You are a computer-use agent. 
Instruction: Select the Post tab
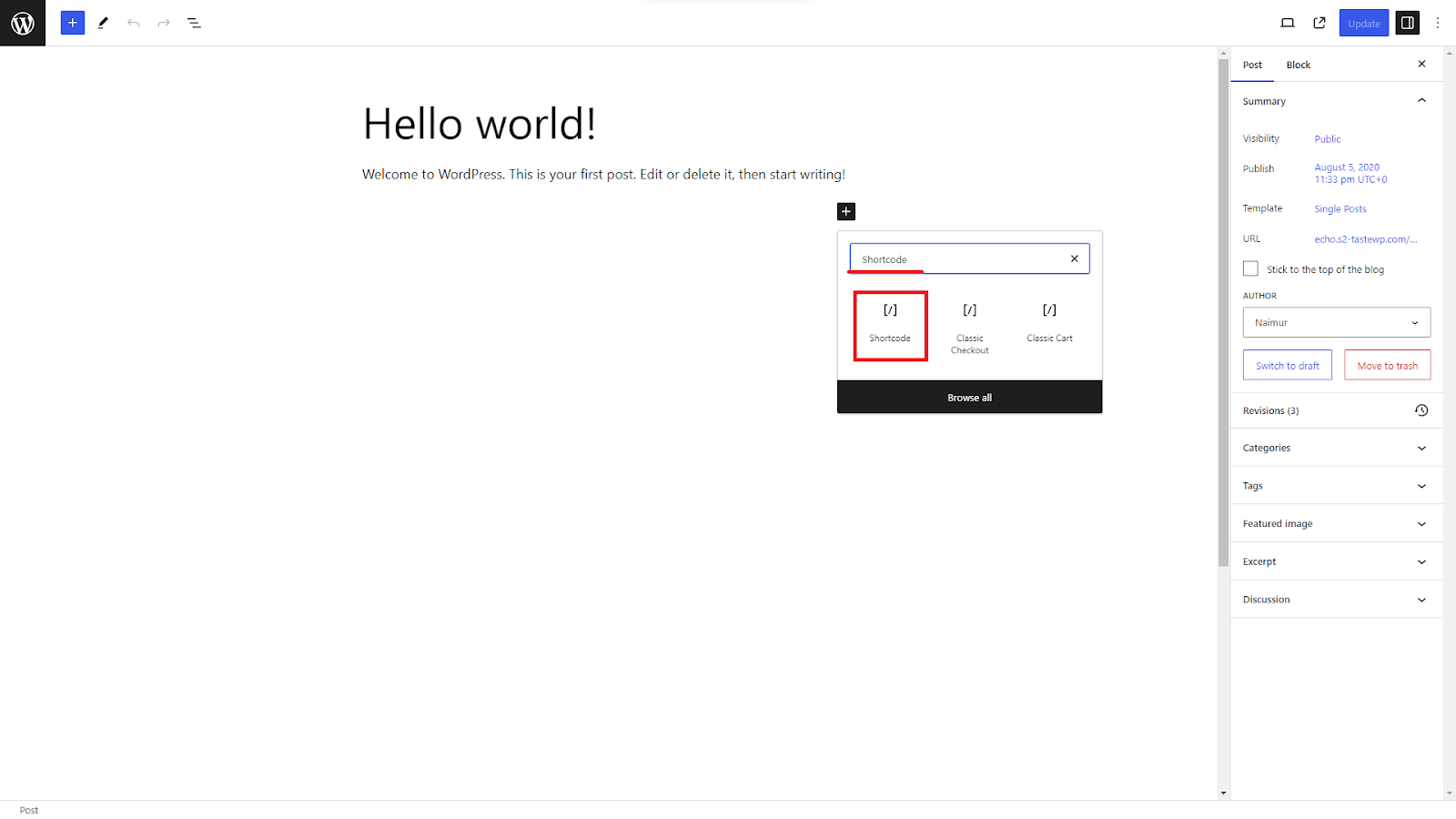(x=1252, y=65)
